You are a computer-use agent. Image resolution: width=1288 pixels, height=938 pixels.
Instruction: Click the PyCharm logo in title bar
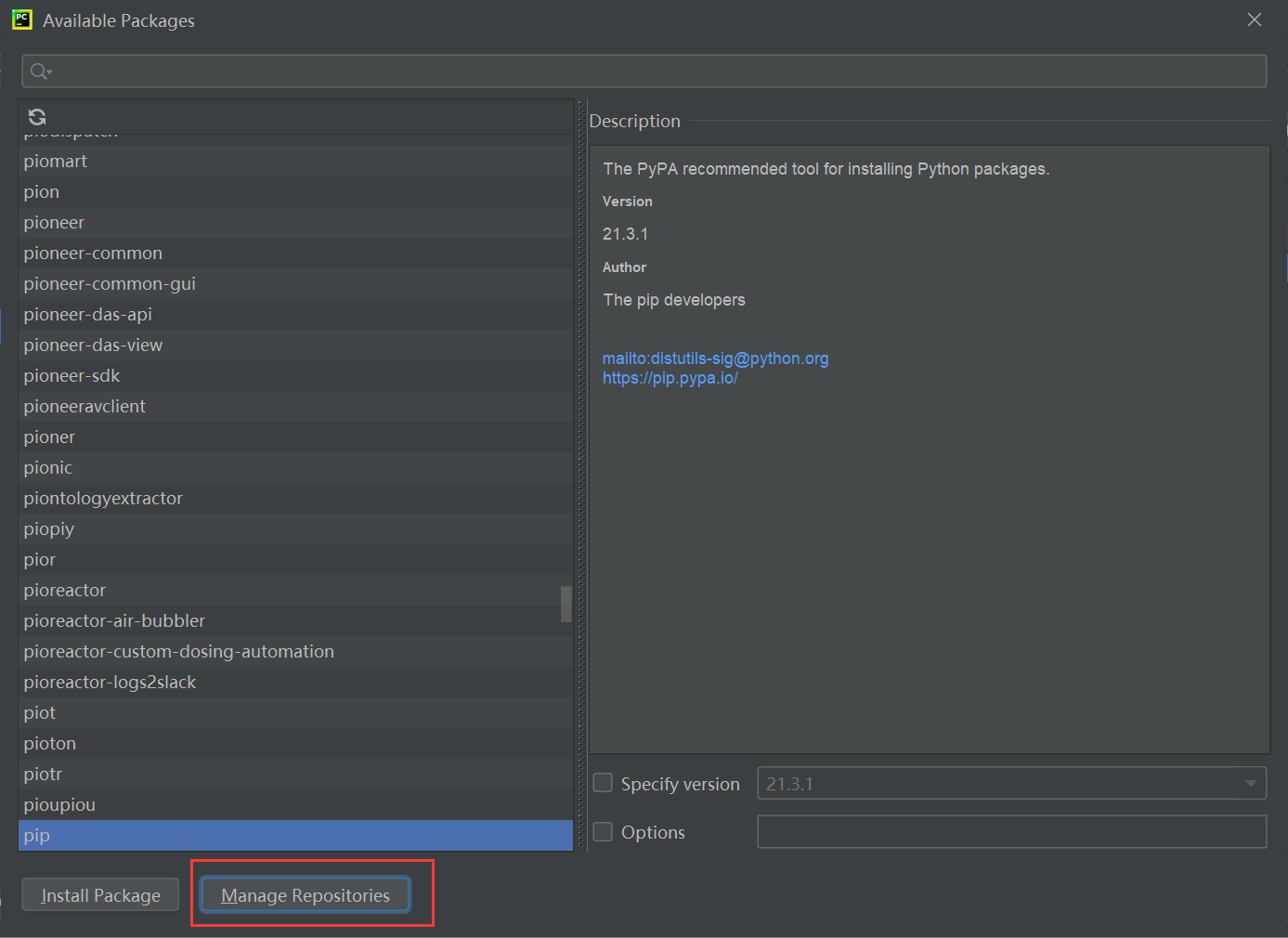[20, 19]
